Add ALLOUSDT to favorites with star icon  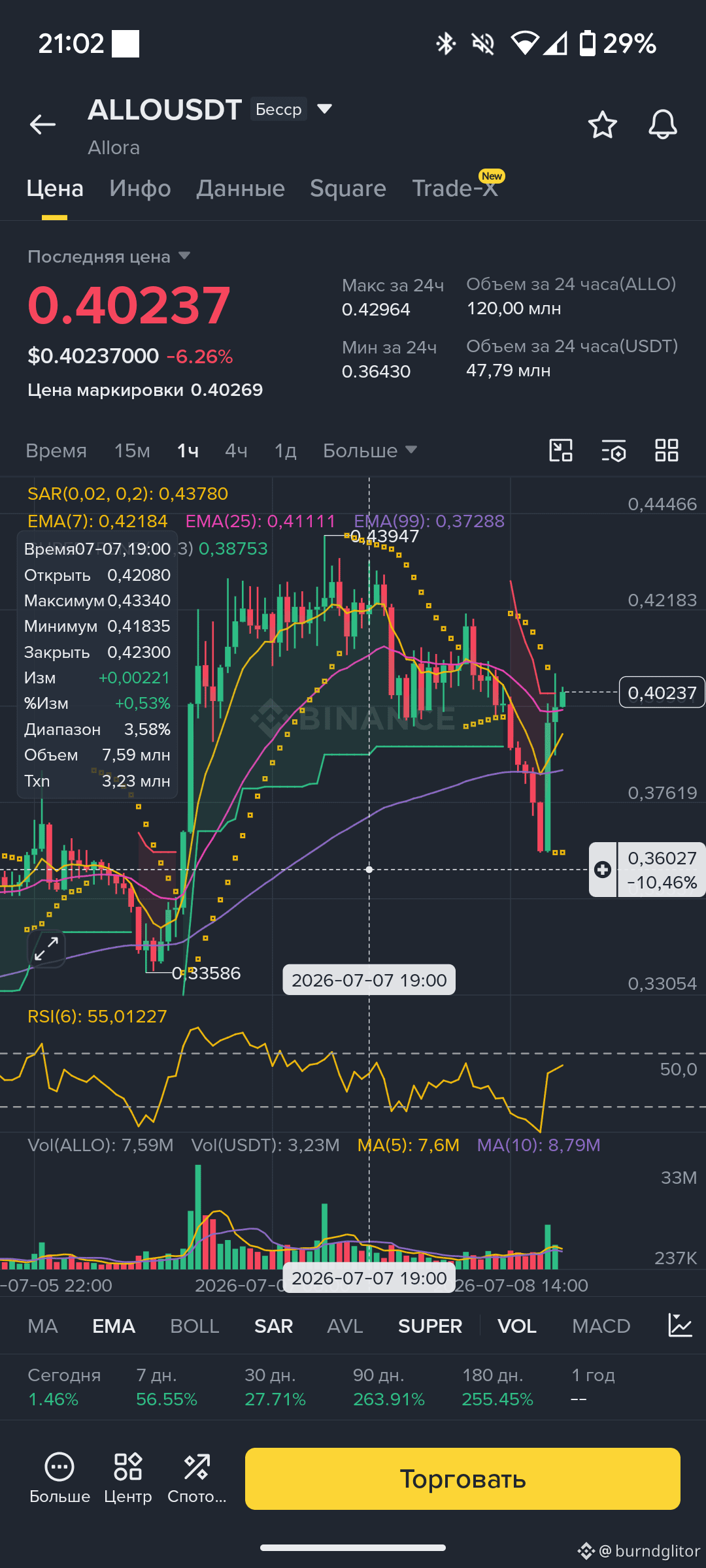(602, 124)
